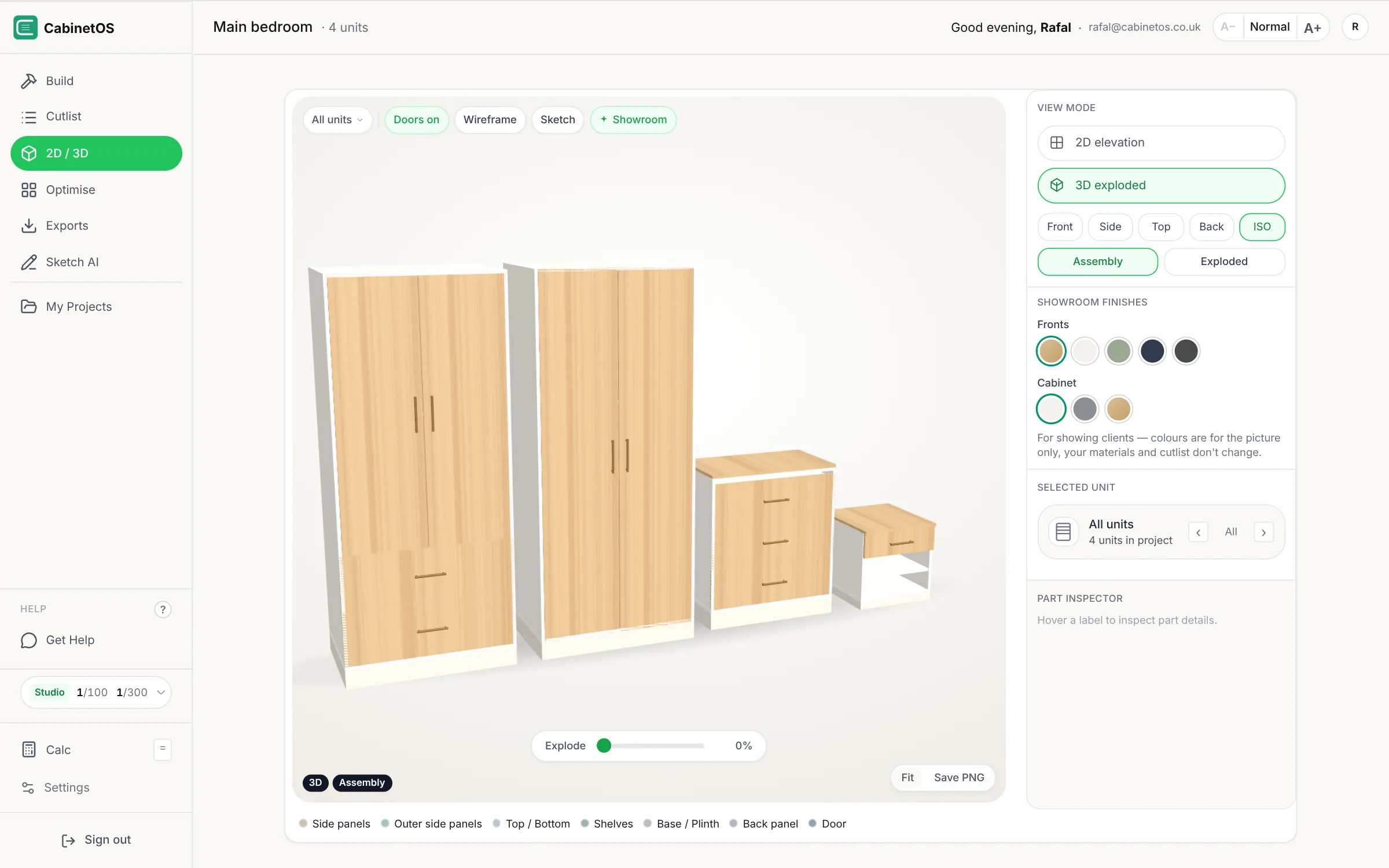Switch to Back view
Screen dimensions: 1389x868
click(1211, 227)
